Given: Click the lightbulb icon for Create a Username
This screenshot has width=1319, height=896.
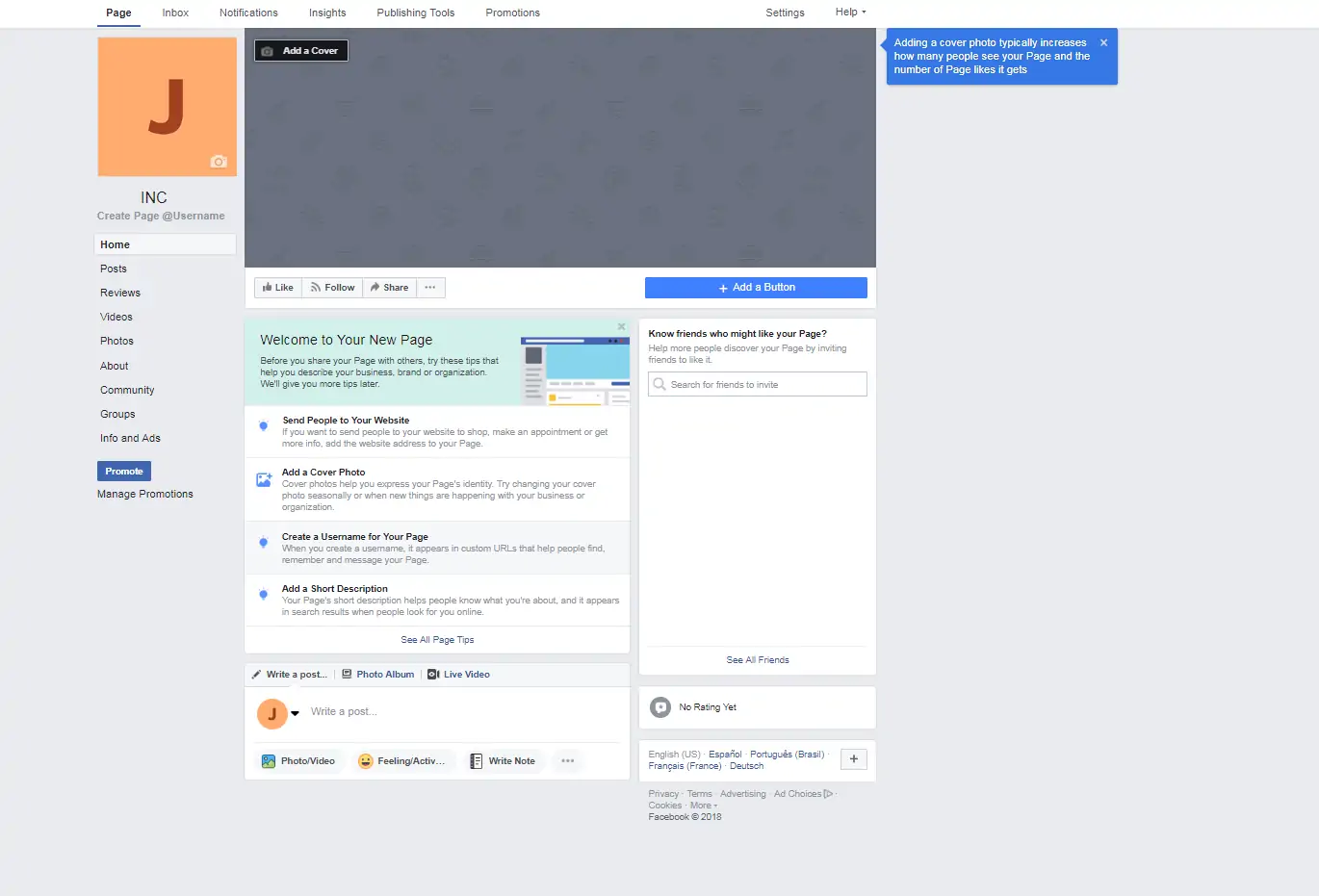Looking at the screenshot, I should point(263,543).
